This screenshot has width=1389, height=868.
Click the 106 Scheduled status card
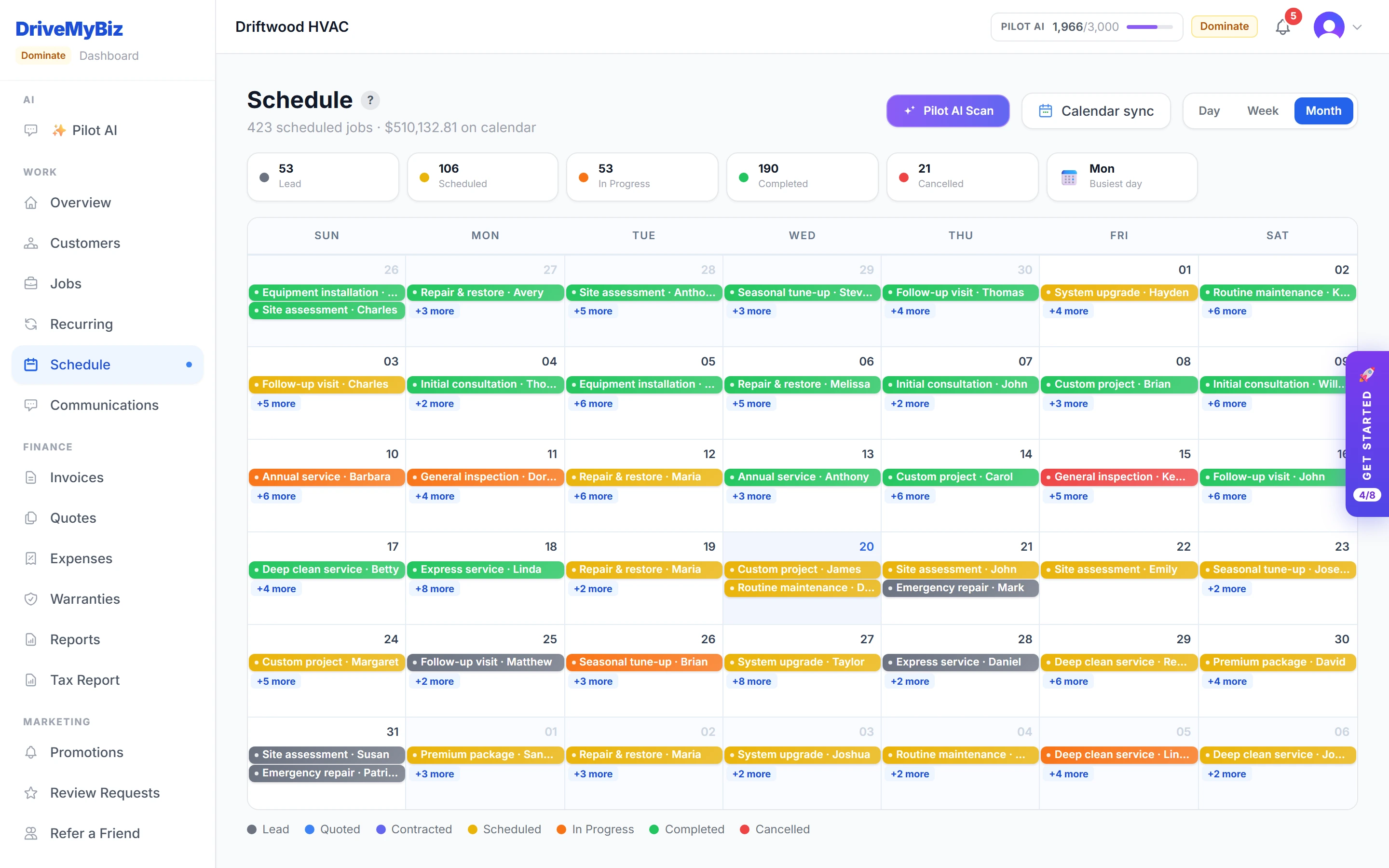(483, 177)
